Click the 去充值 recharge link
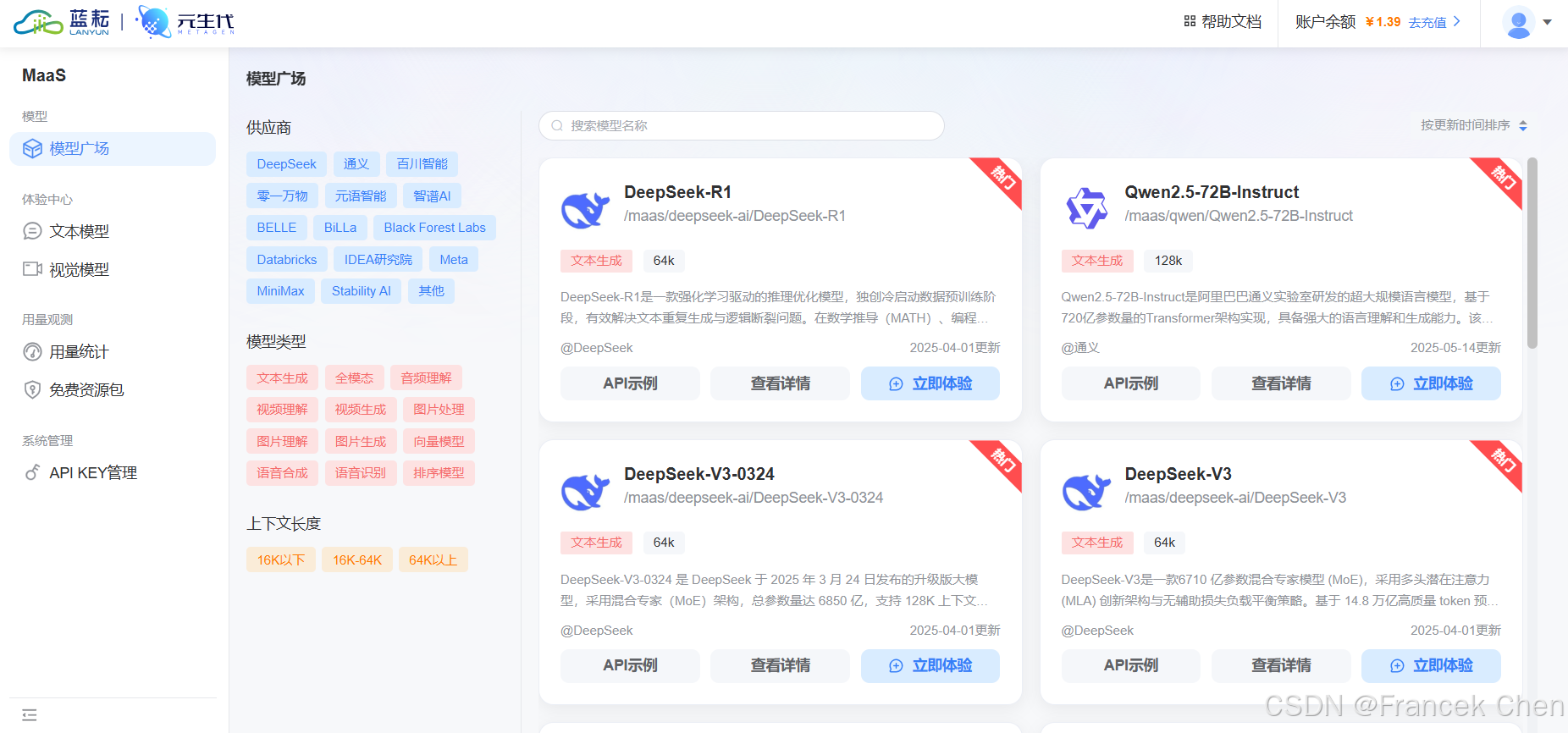 tap(1427, 22)
